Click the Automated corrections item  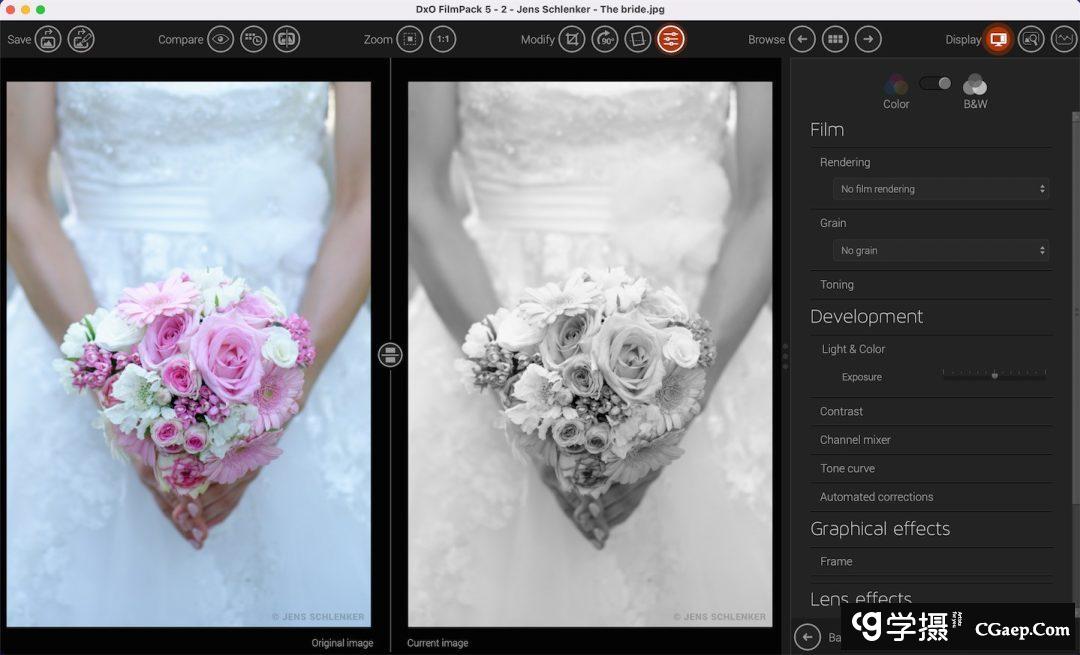click(x=876, y=497)
